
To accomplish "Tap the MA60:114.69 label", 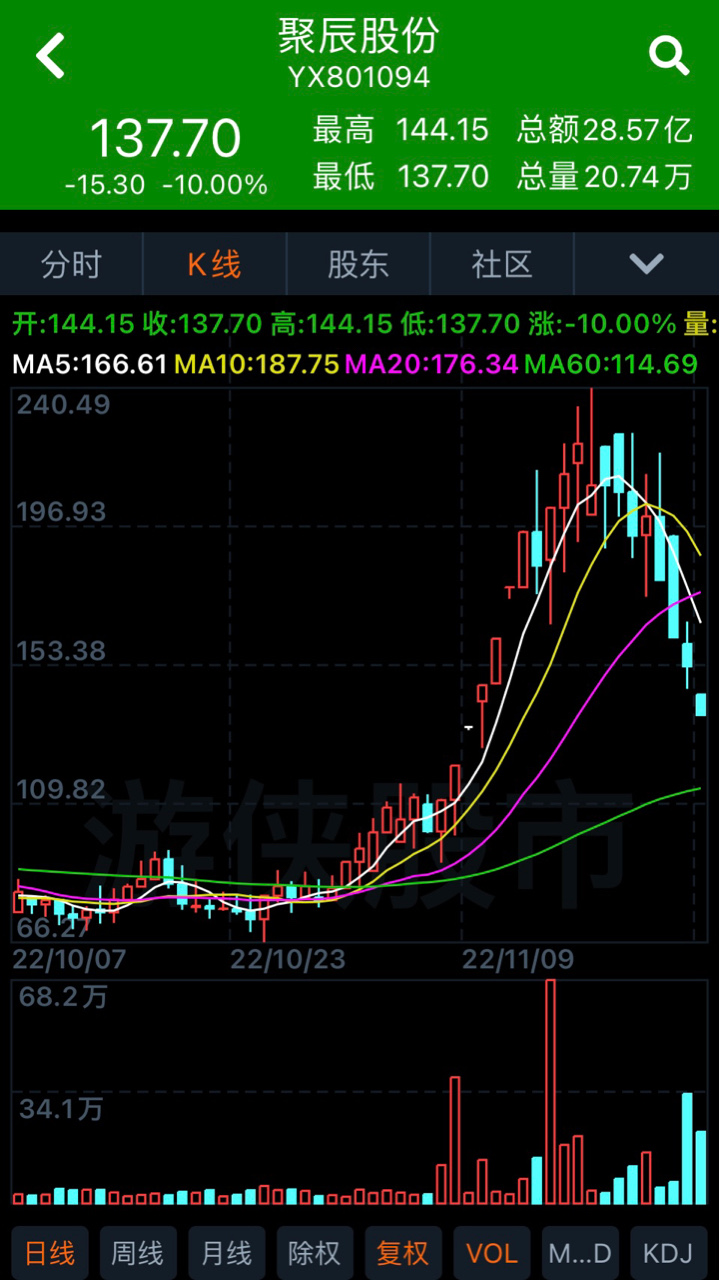I will point(610,364).
